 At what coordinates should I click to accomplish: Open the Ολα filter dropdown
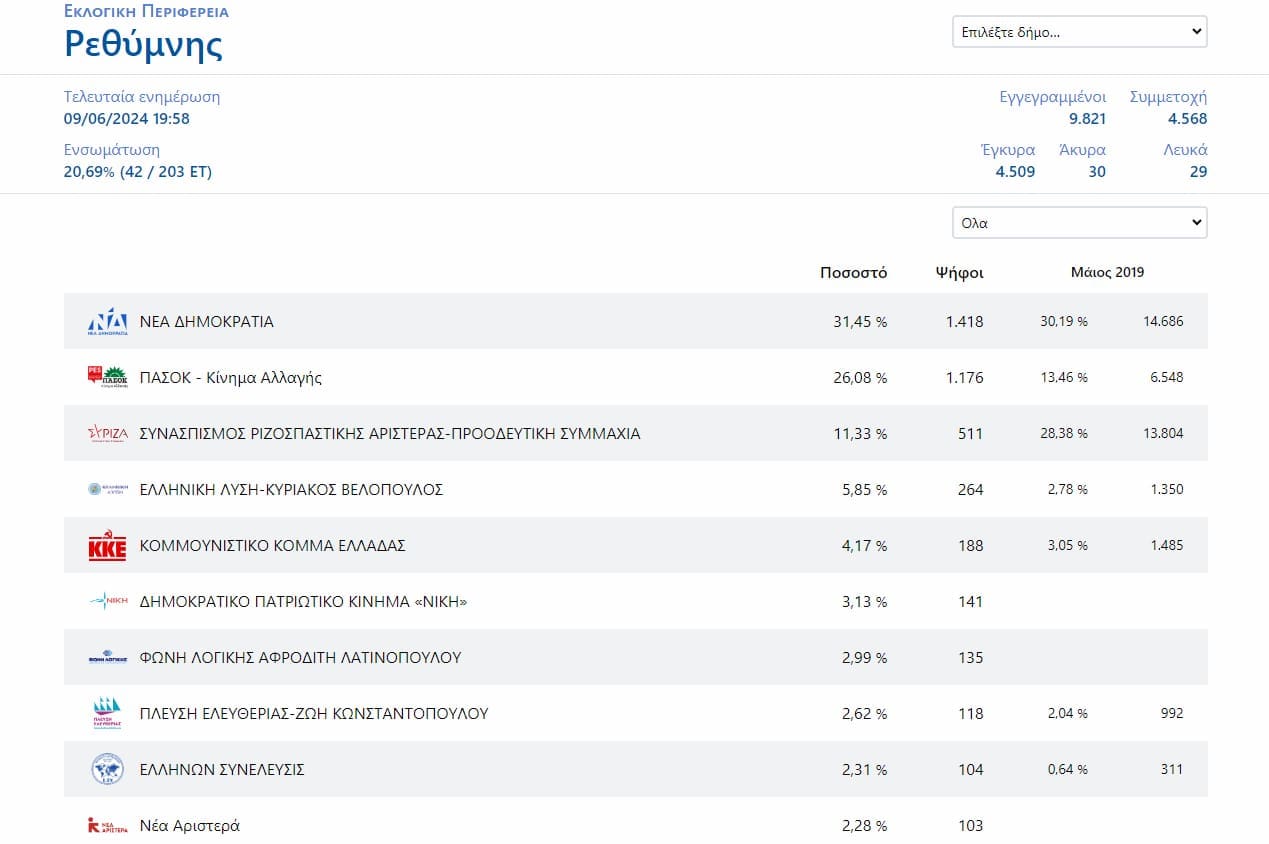[1080, 223]
